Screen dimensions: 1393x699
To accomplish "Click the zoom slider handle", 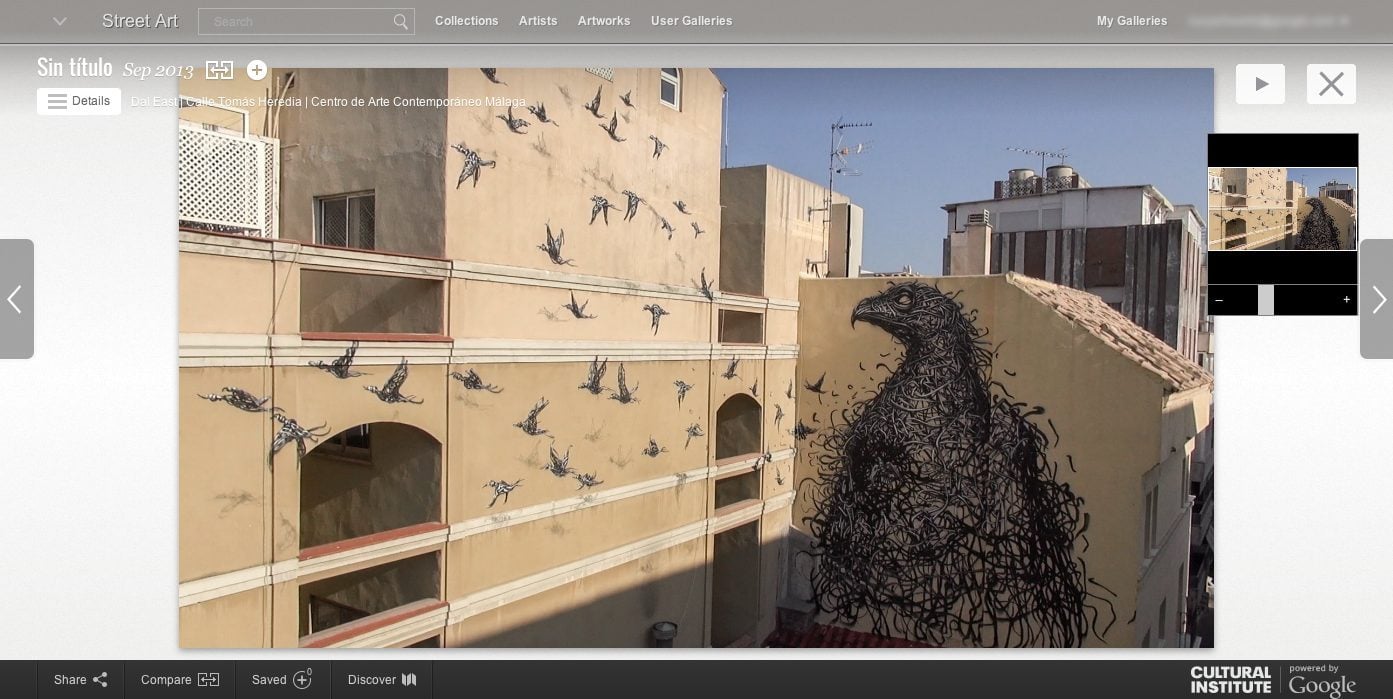I will (x=1266, y=300).
